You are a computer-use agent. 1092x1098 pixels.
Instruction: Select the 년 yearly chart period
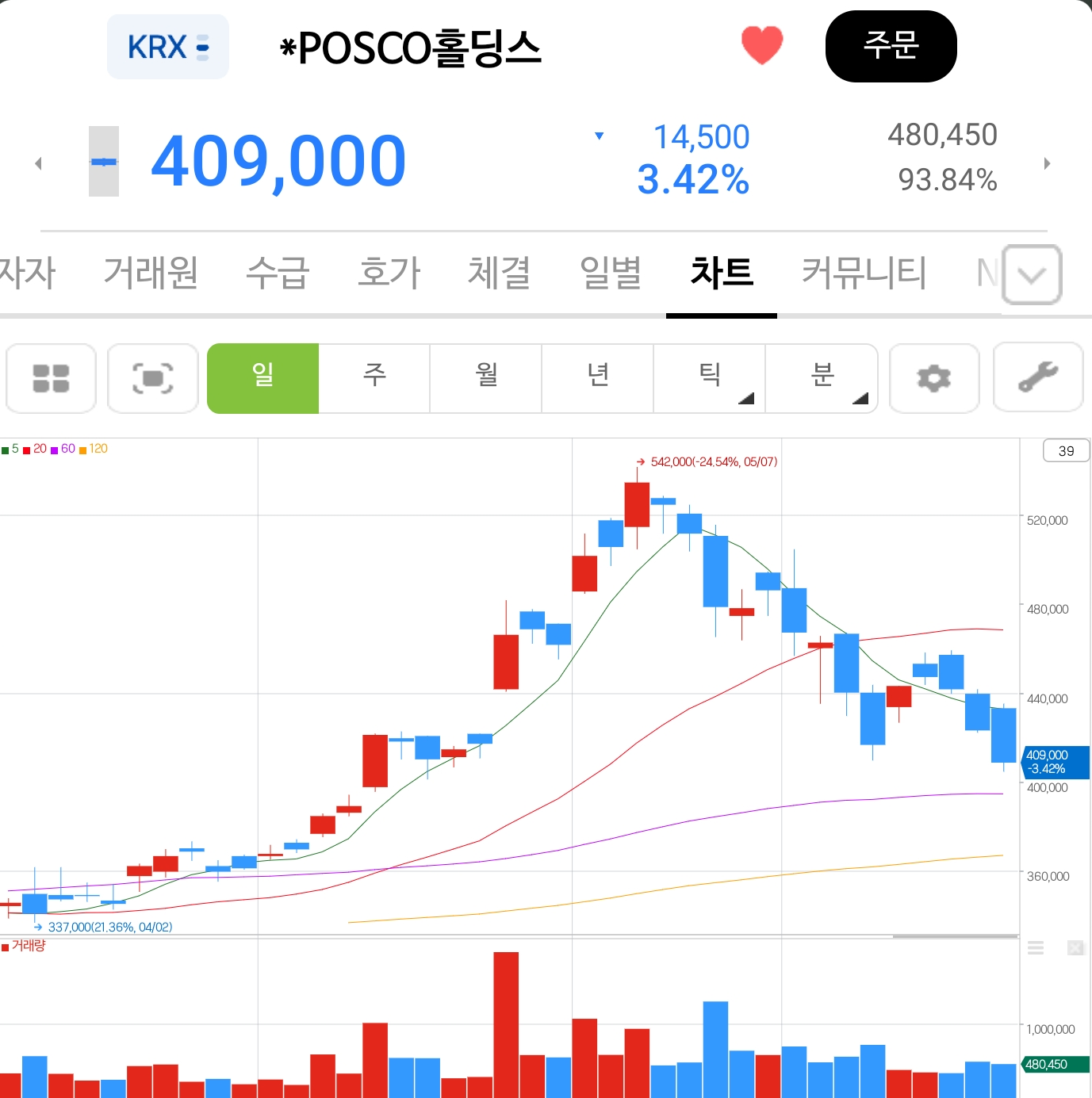[x=598, y=378]
